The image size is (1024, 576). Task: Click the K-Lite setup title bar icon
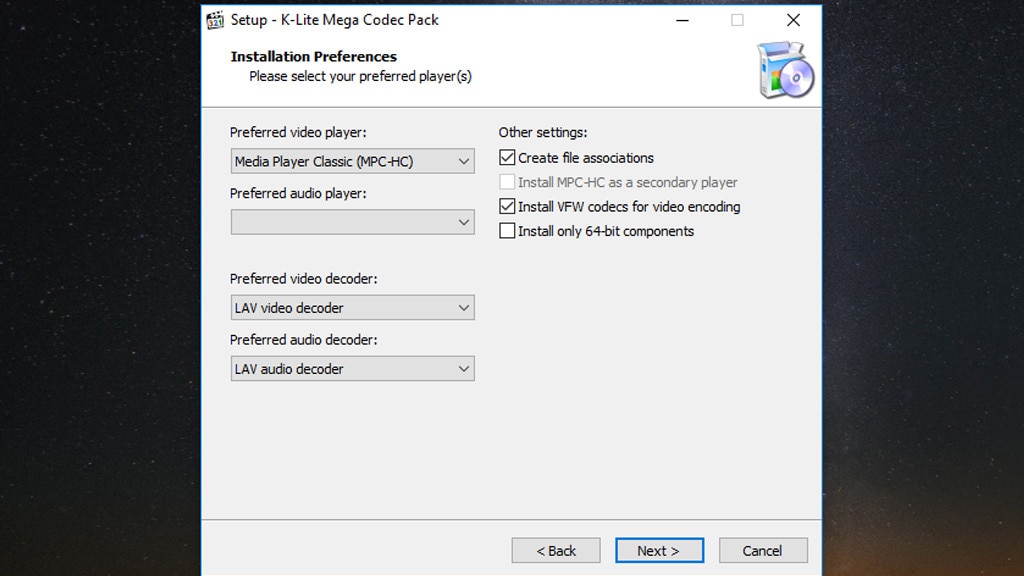click(x=216, y=20)
